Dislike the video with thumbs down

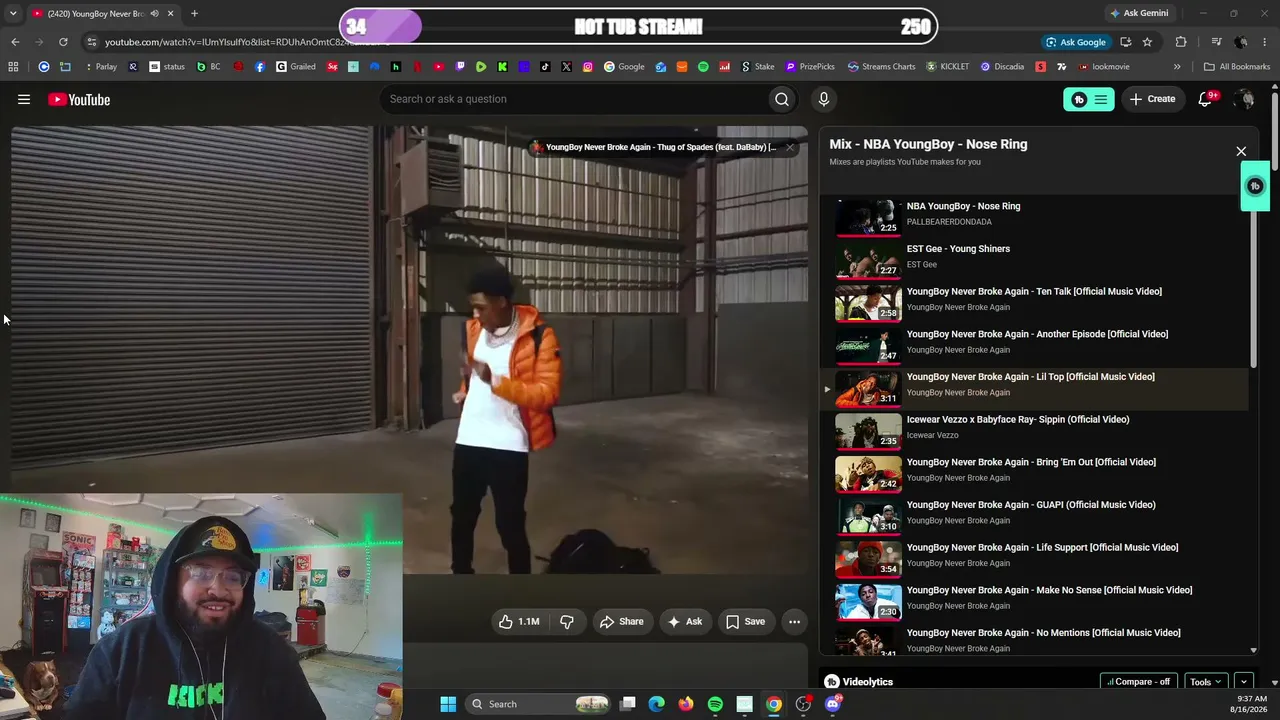pyautogui.click(x=566, y=622)
